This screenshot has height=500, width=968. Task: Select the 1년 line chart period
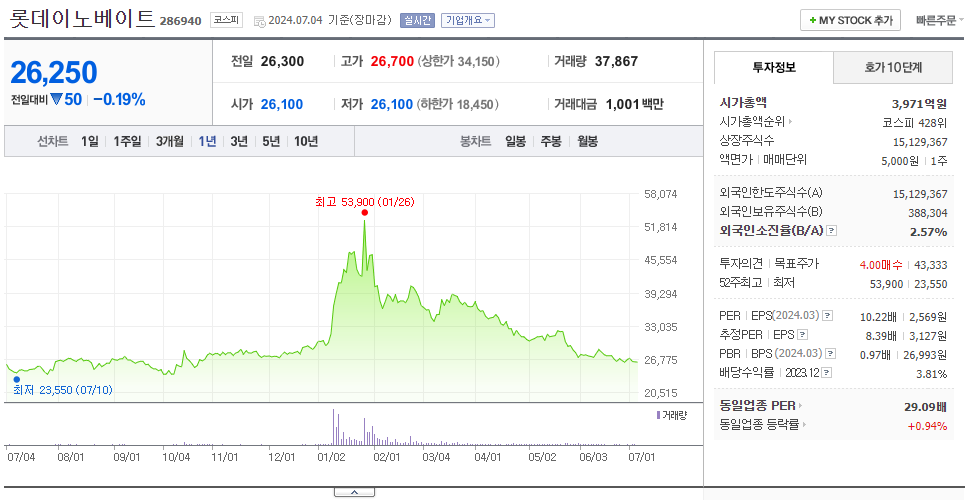[x=207, y=141]
